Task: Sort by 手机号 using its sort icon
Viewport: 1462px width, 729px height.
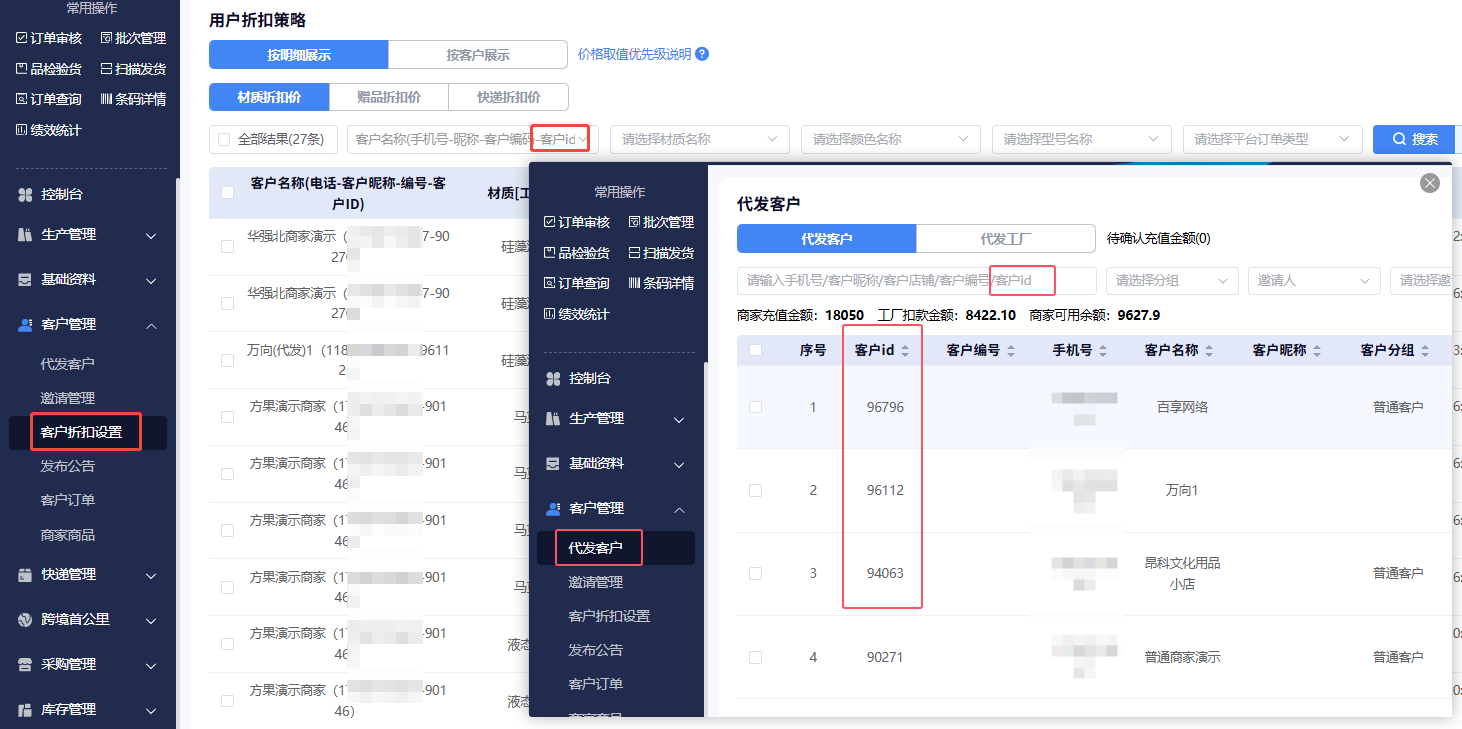Action: pyautogui.click(x=1102, y=350)
